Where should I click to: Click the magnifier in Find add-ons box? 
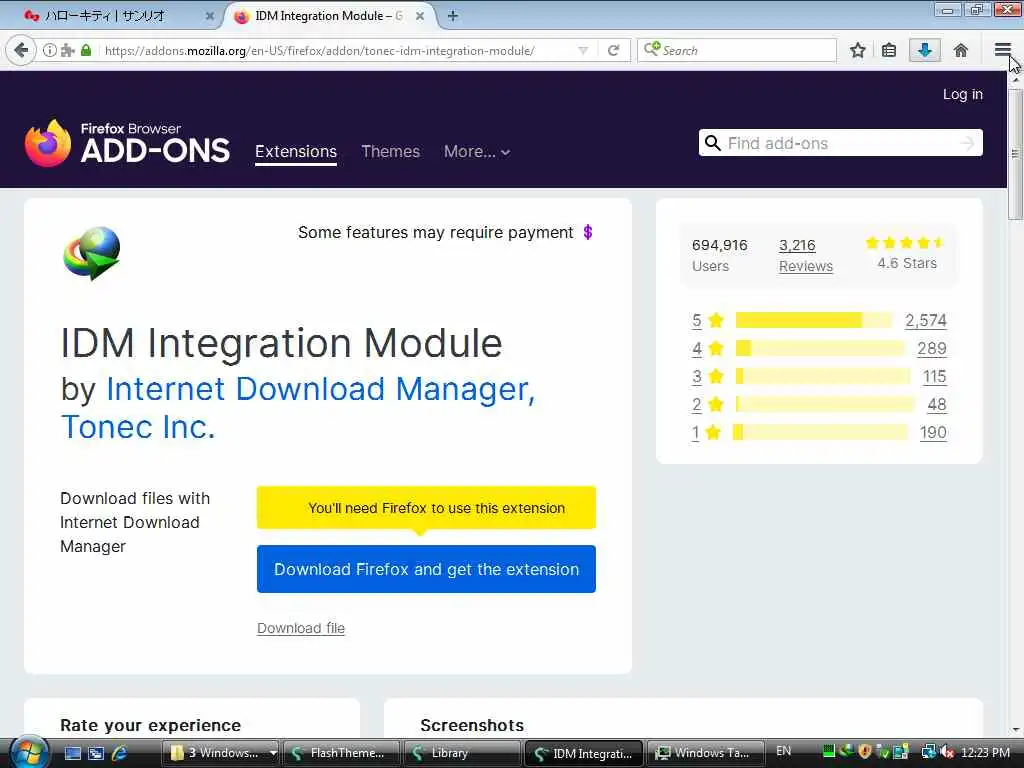click(x=712, y=143)
